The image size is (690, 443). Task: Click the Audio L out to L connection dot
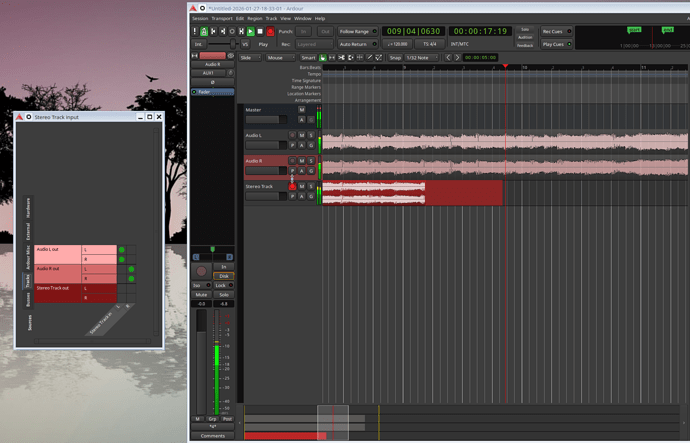tap(121, 249)
